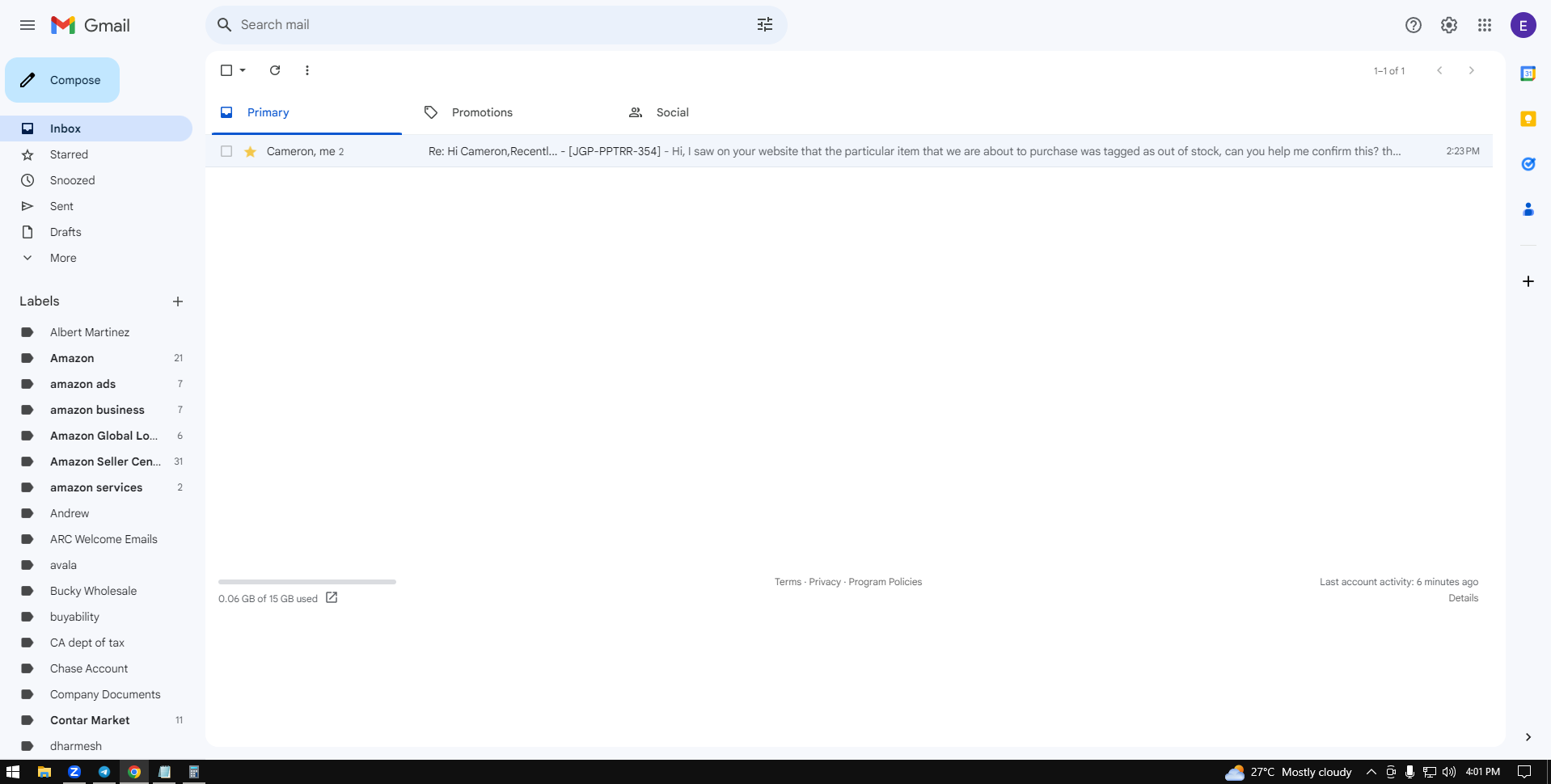Click the search magnifier icon
The height and width of the screenshot is (784, 1551).
224,25
